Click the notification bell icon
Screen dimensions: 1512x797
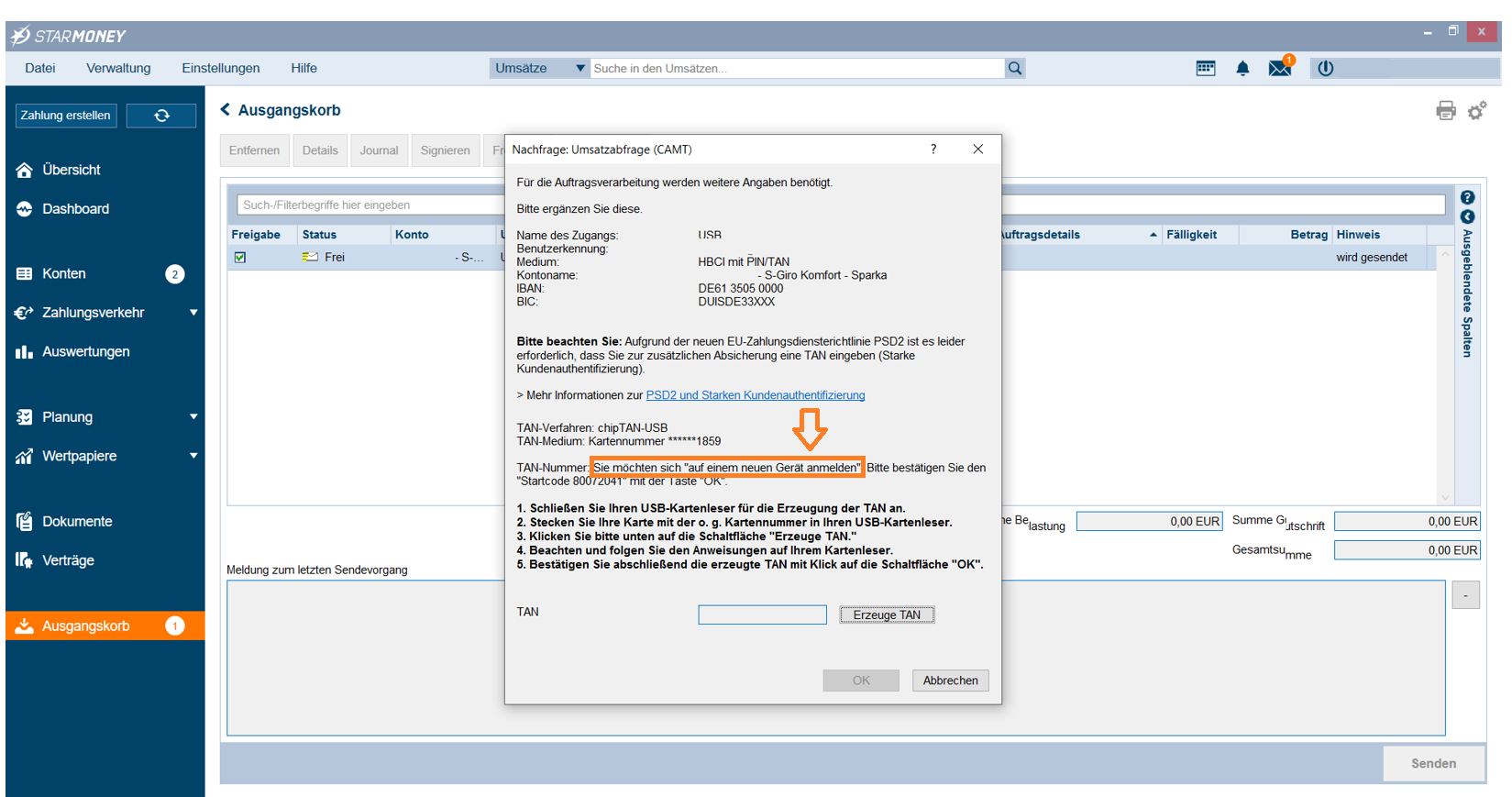(x=1242, y=69)
